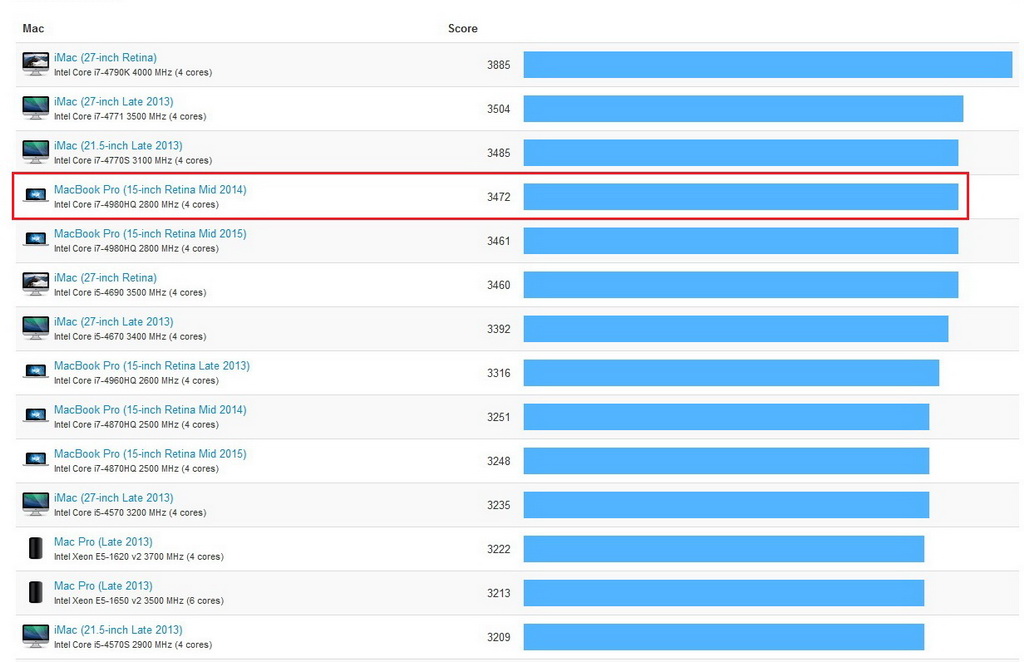Select the score value 3461

point(498,241)
